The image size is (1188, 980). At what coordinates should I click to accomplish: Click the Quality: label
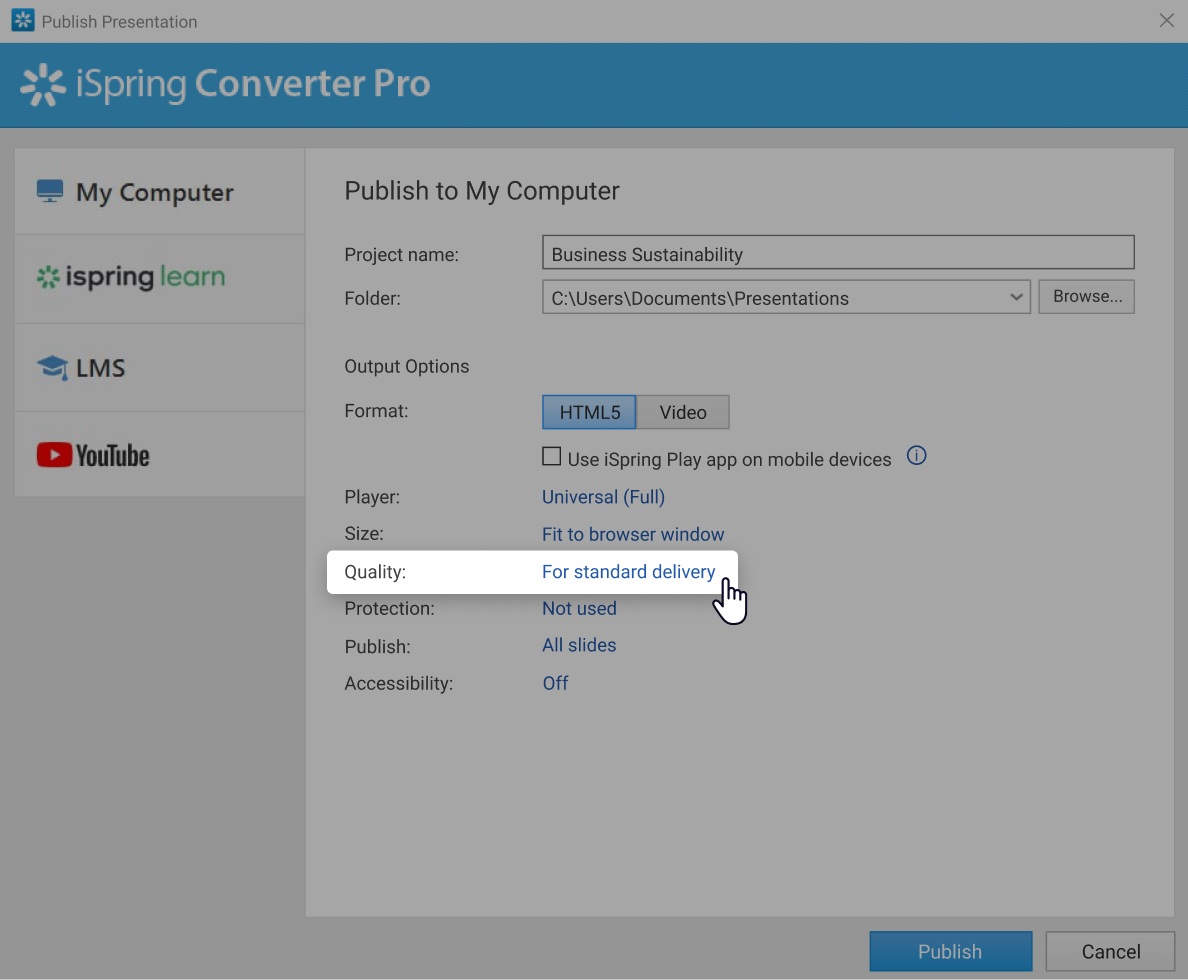point(375,571)
